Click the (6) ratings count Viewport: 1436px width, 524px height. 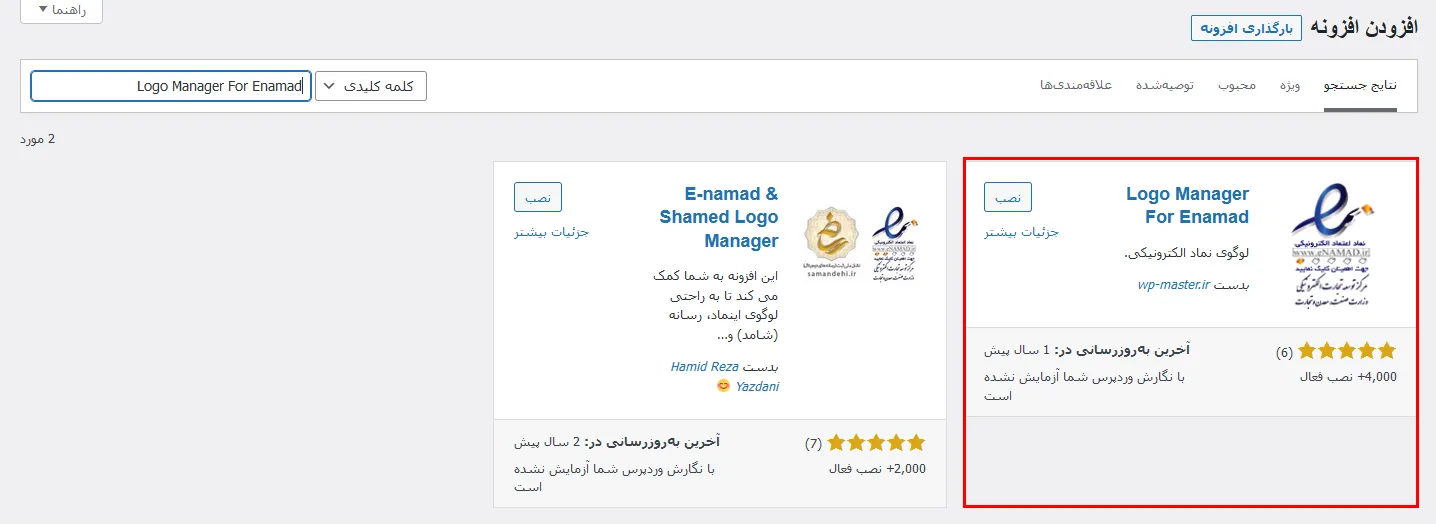point(1284,352)
